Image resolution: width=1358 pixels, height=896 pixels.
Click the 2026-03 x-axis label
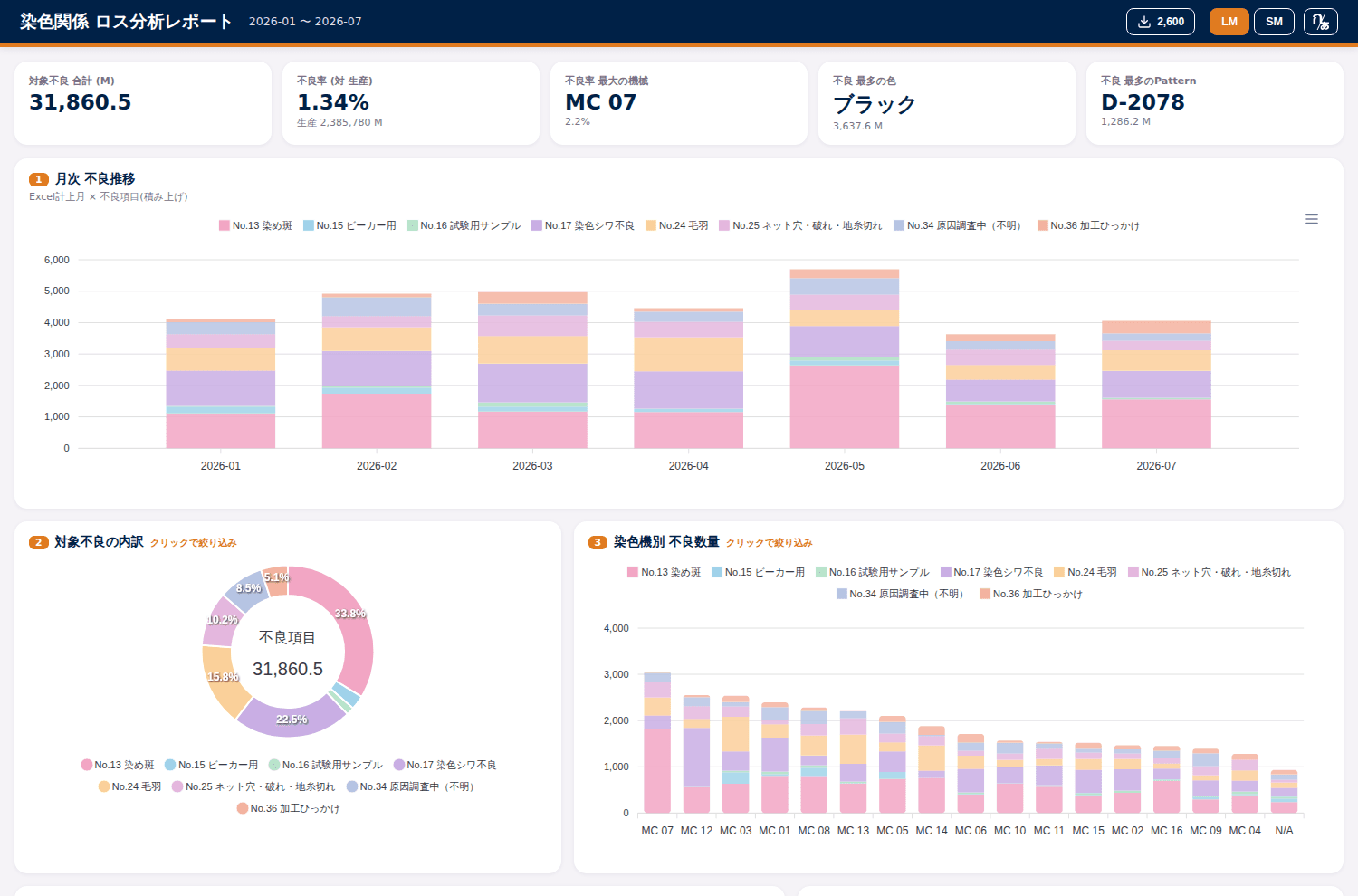(x=532, y=466)
